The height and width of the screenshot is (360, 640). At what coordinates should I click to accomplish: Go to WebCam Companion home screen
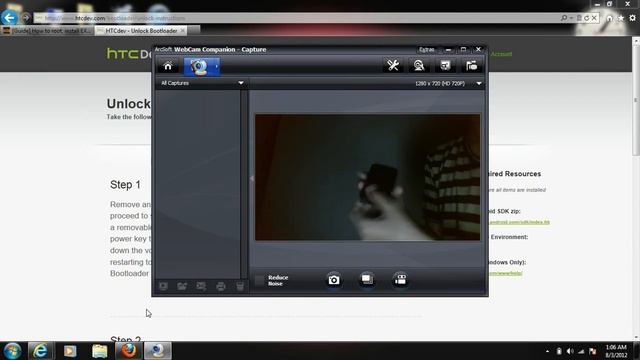168,66
